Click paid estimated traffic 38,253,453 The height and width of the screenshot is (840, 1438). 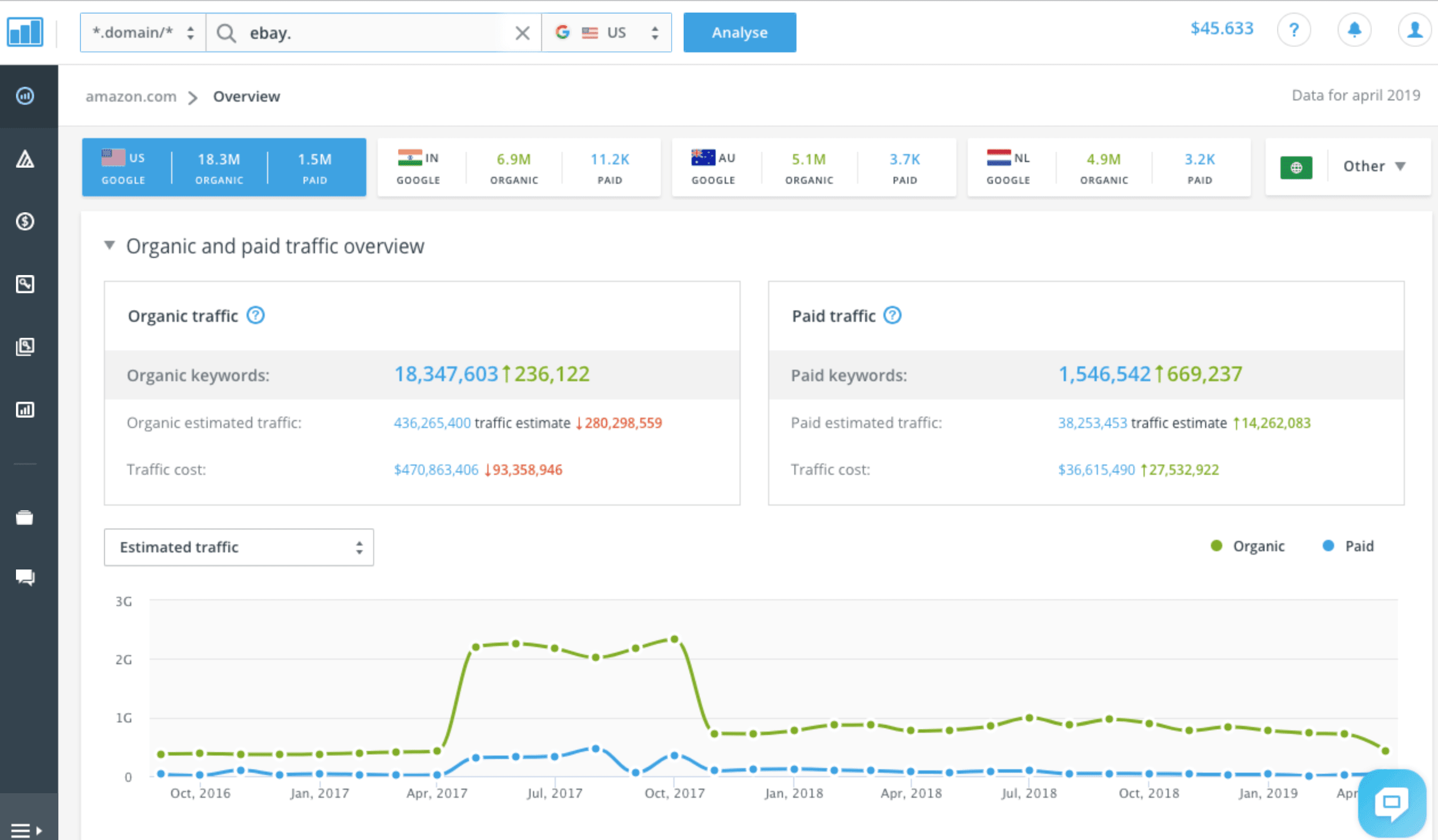pos(1092,423)
